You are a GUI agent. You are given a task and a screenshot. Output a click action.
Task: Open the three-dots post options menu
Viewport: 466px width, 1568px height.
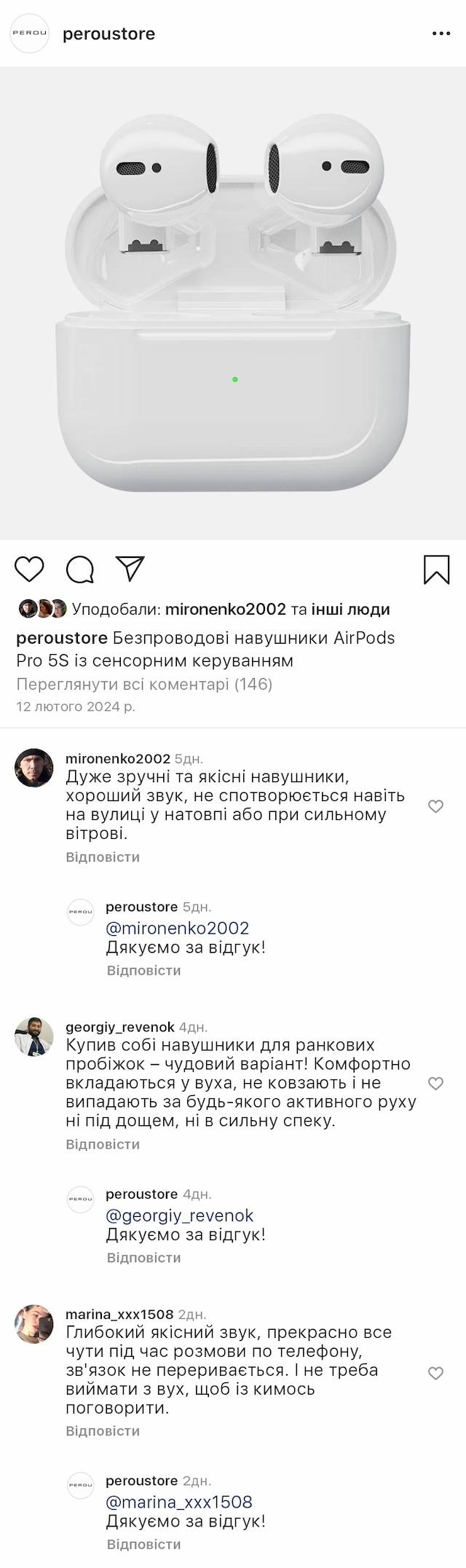point(441,34)
